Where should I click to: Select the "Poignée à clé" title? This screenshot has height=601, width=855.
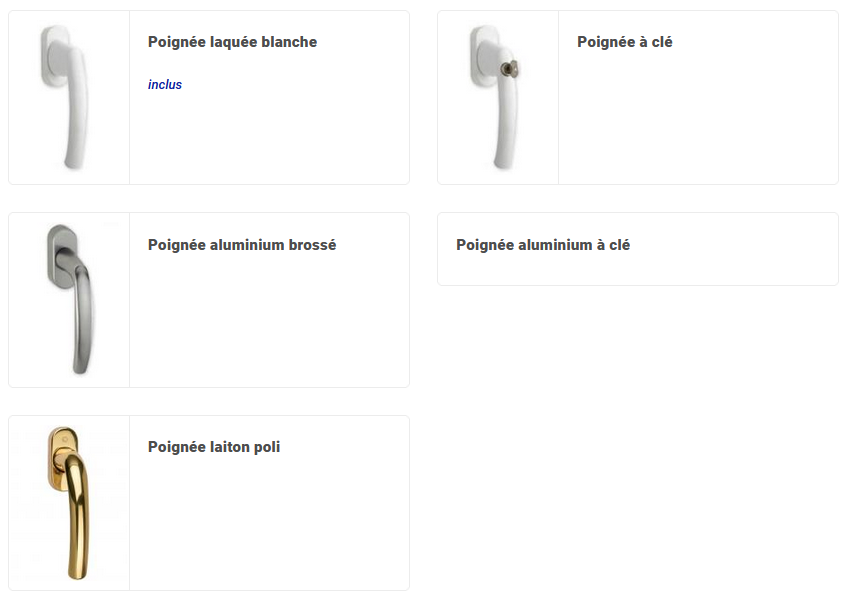coord(624,42)
